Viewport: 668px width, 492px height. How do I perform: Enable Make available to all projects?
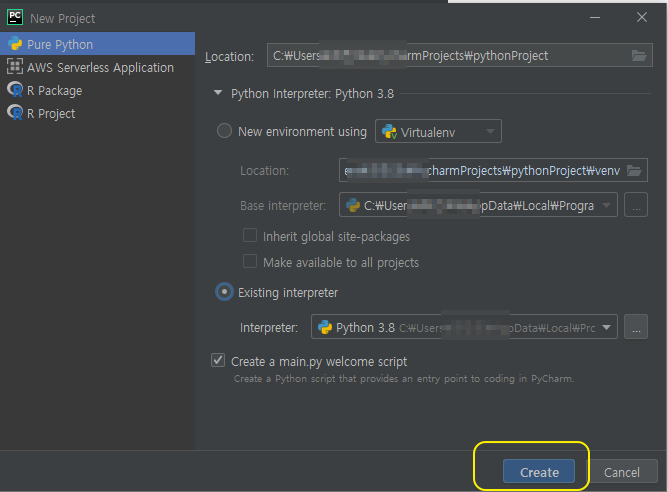click(x=250, y=262)
